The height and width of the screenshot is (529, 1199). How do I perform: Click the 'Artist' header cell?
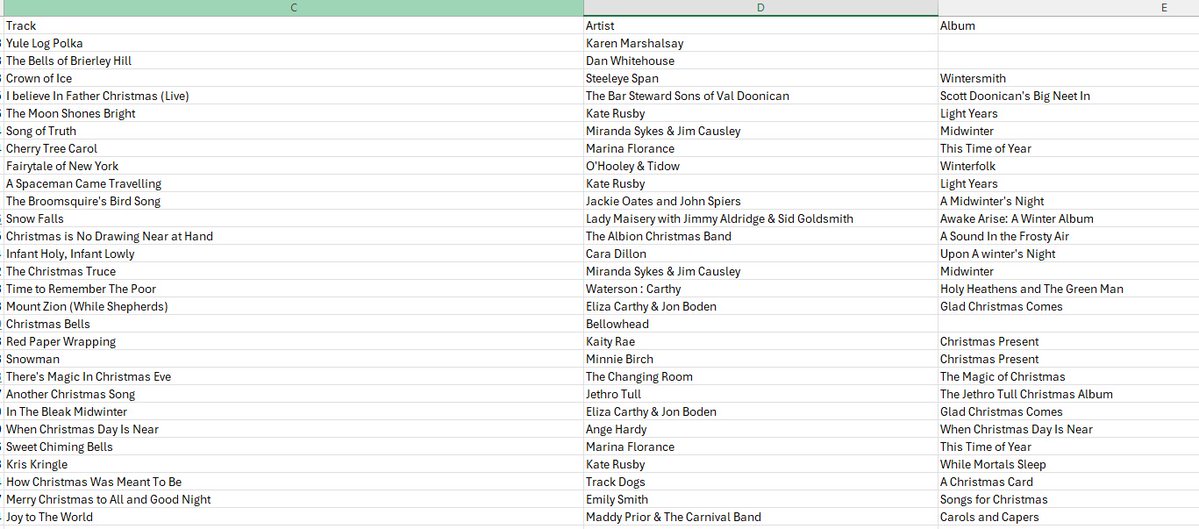pyautogui.click(x=761, y=25)
